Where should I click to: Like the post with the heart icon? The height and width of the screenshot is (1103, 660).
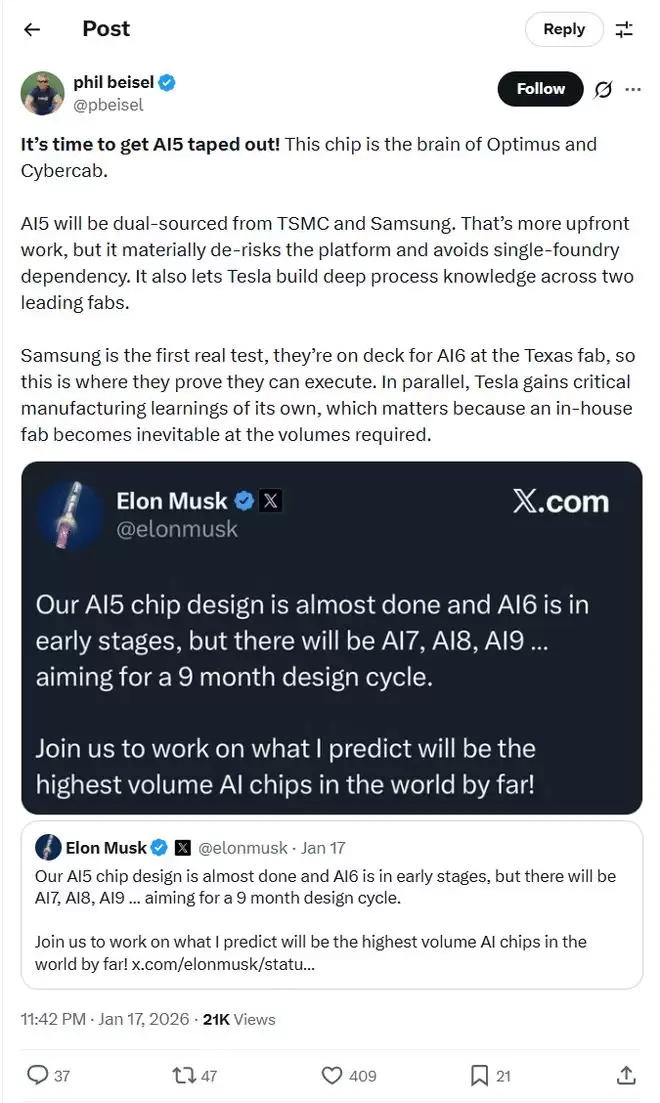point(333,1075)
